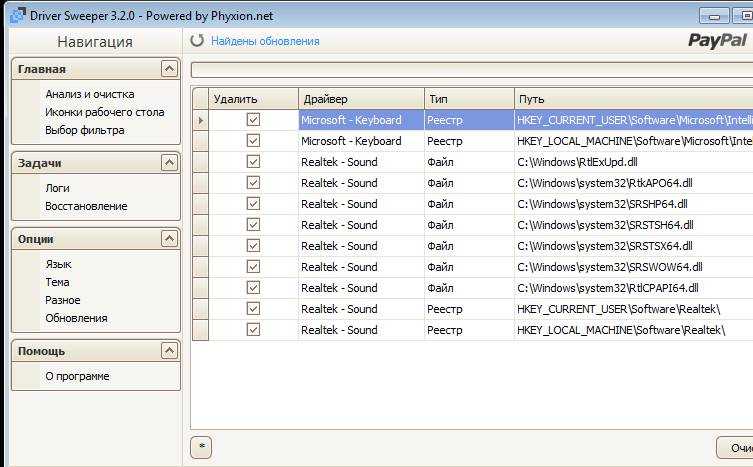Select path cell C:\Windows\system32\RtlCPAPI64.dll
753x467 pixels.
tap(634, 288)
